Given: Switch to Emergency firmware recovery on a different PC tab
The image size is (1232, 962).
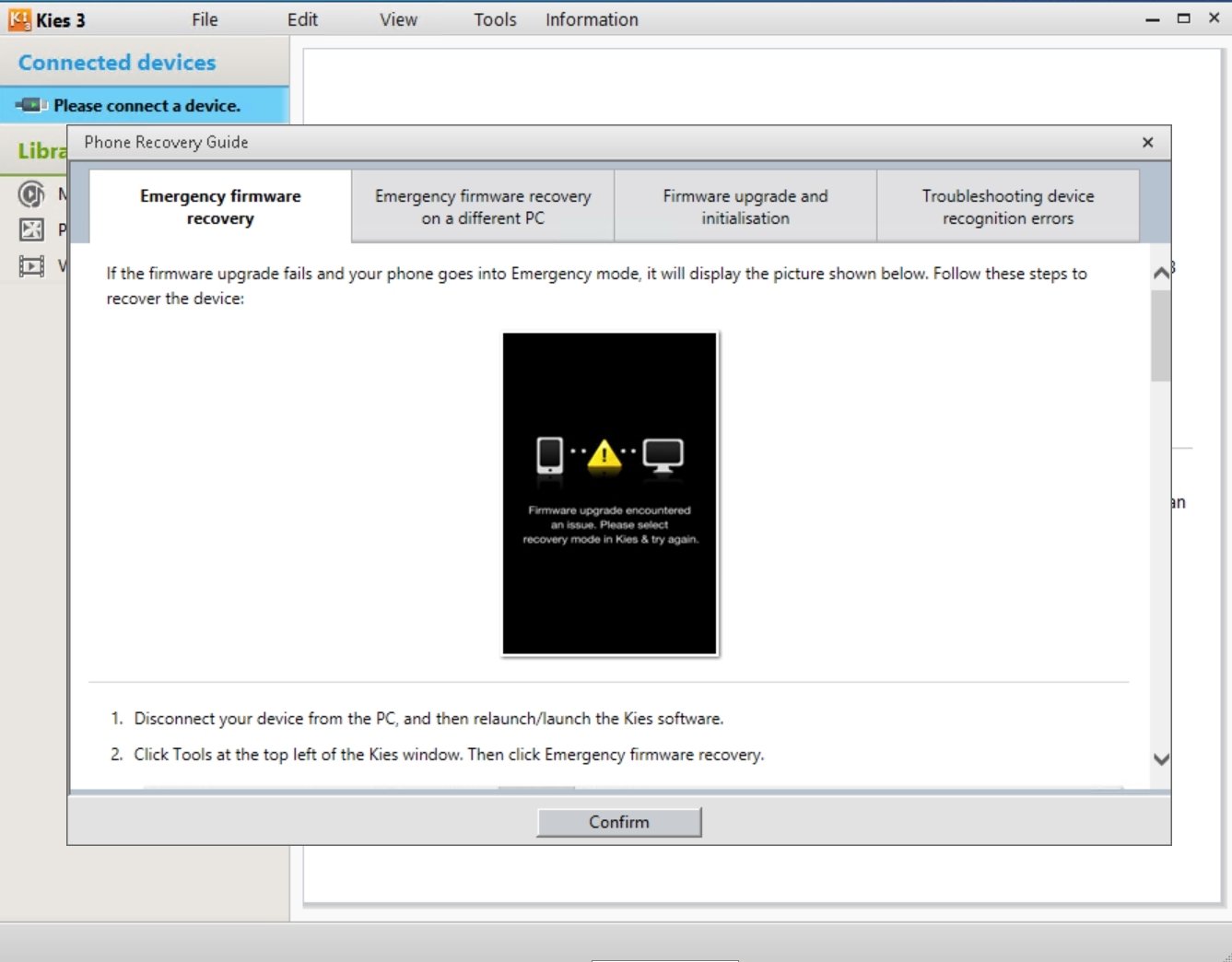Looking at the screenshot, I should [483, 206].
